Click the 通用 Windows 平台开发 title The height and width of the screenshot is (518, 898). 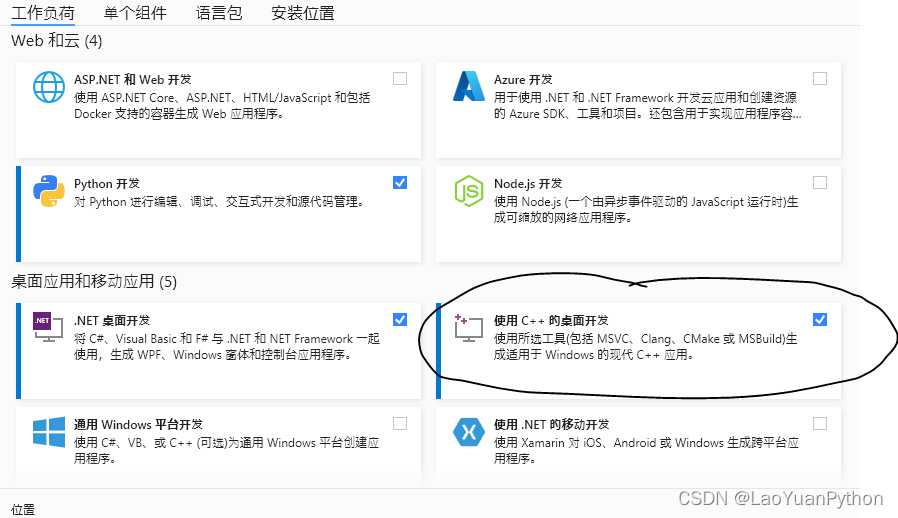point(138,425)
